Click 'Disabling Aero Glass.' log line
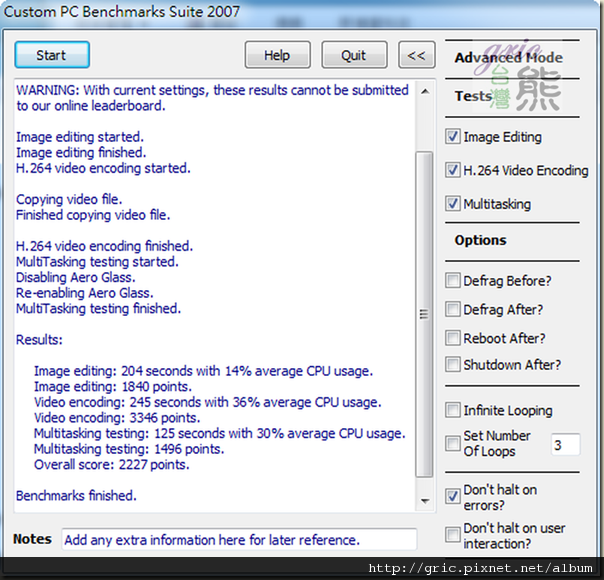This screenshot has width=604, height=580. (x=76, y=278)
